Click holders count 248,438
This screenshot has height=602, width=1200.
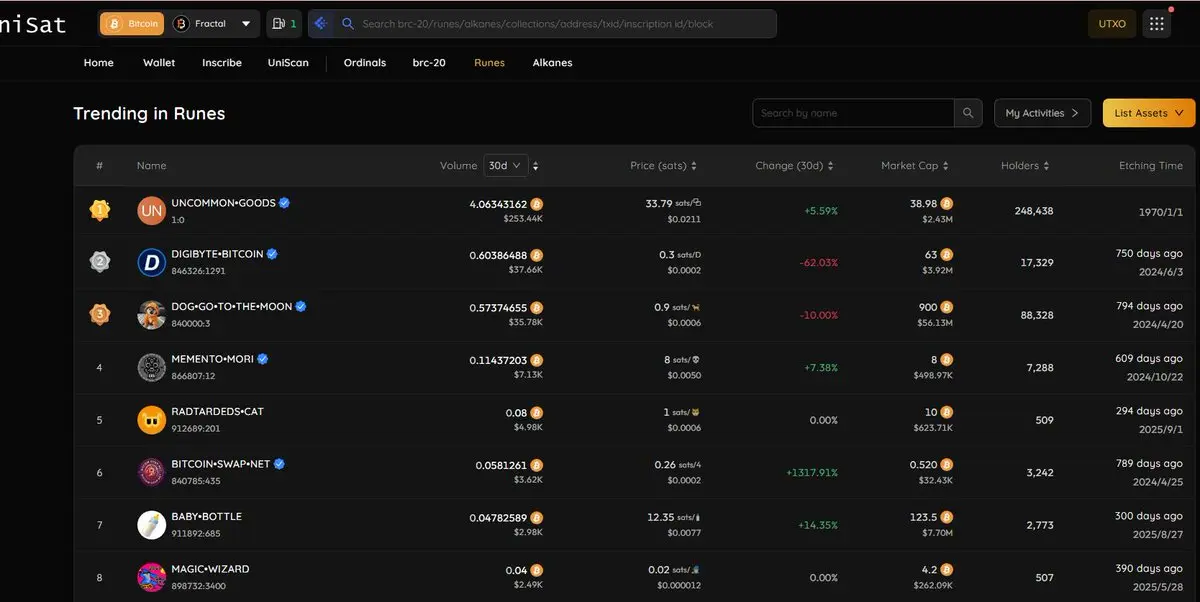point(1033,211)
